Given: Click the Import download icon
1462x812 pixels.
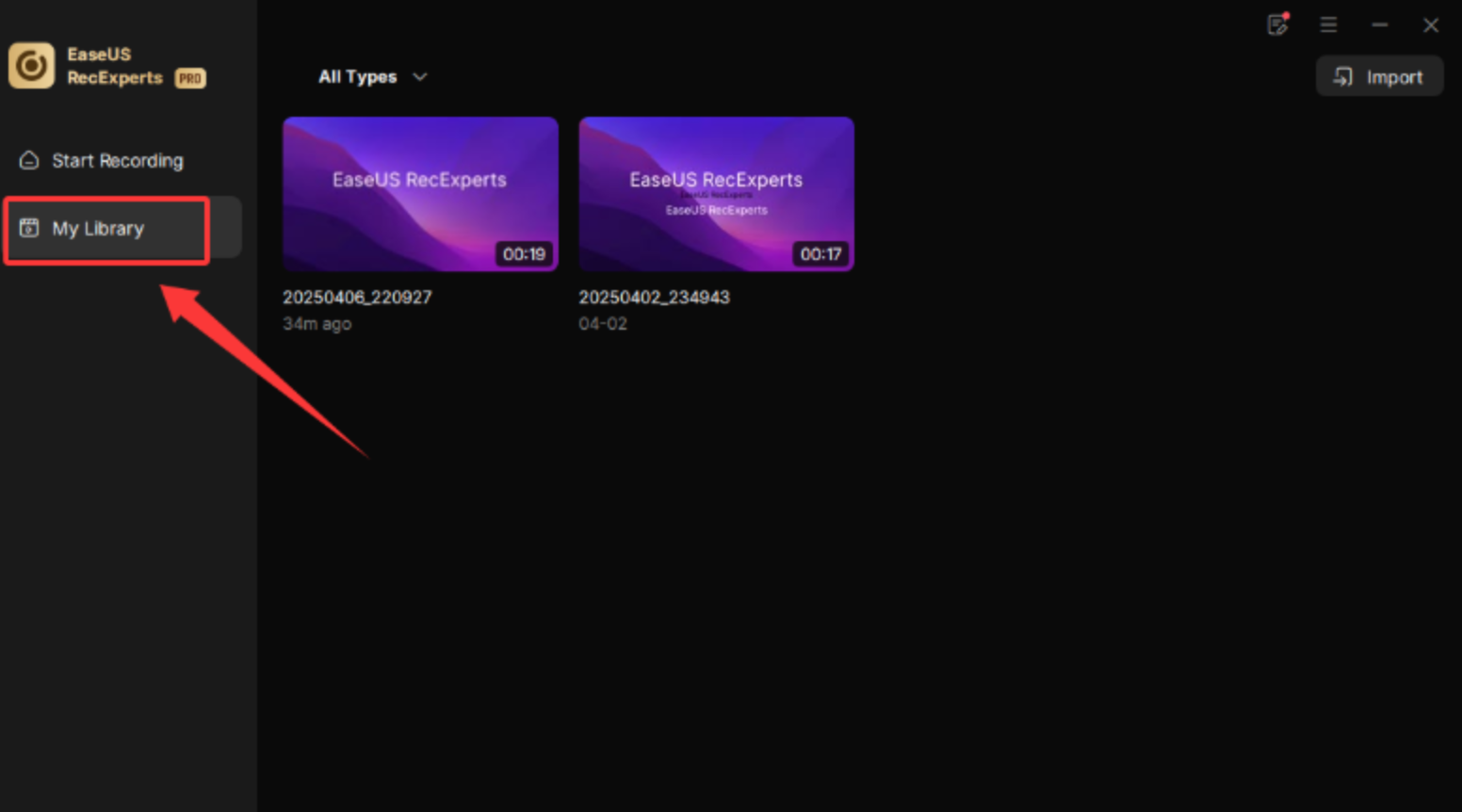Looking at the screenshot, I should 1344,76.
